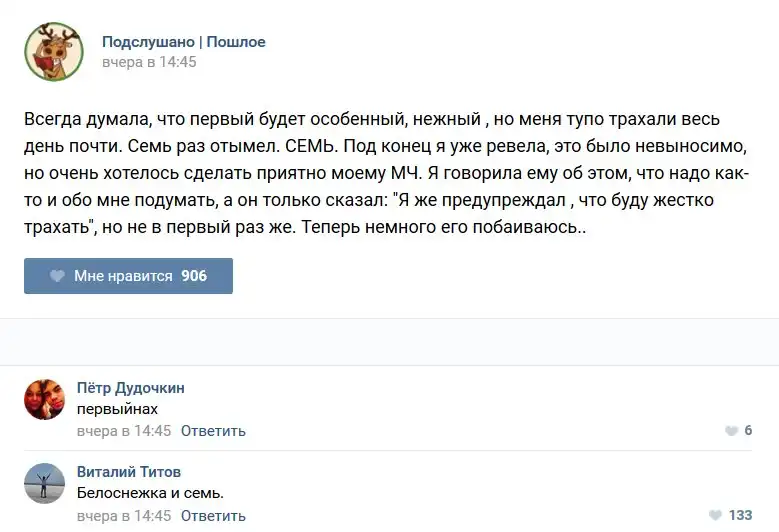Viewport: 779px width, 532px height.
Task: Click the comment text "Белоснежка и семь."
Action: click(150, 493)
